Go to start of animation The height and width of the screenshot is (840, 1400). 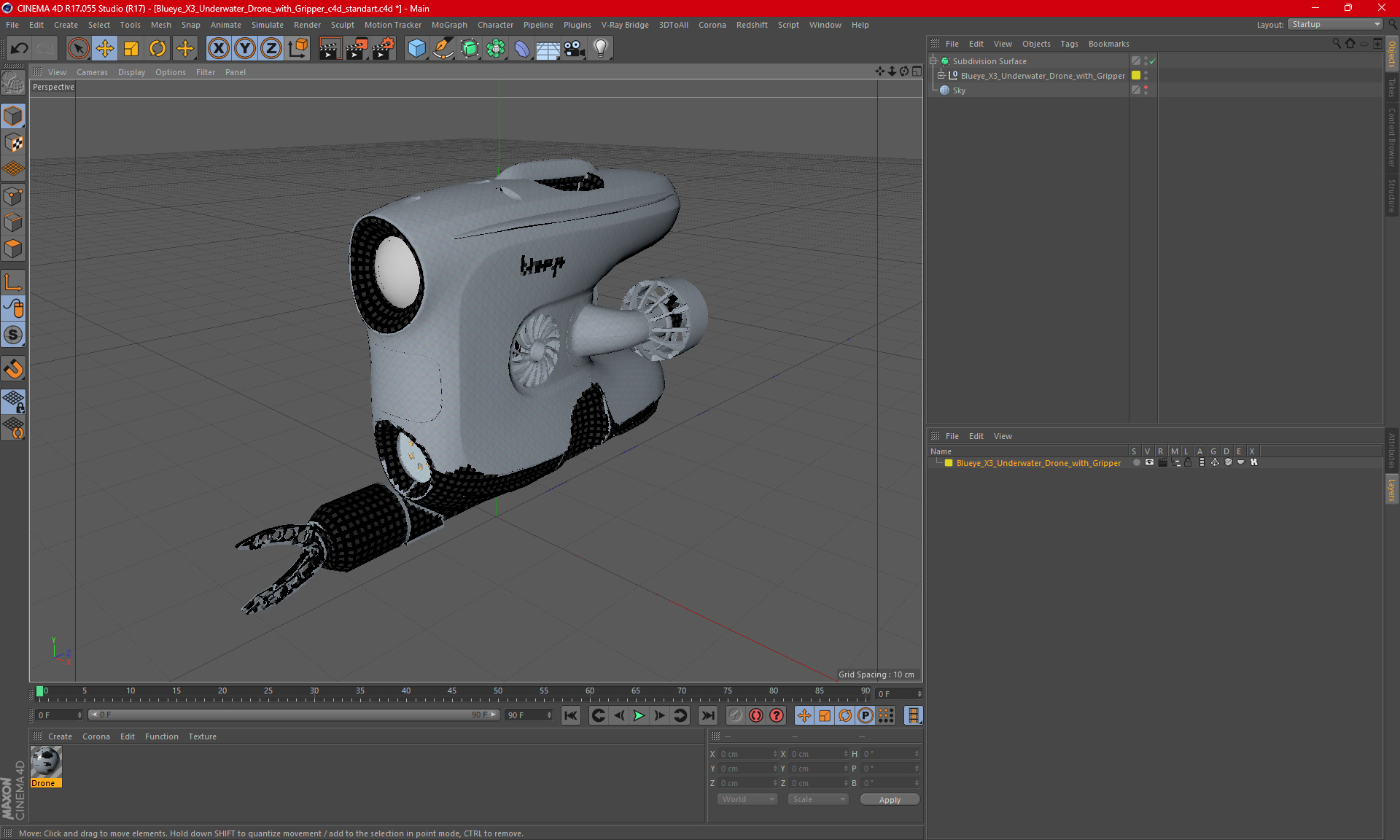tap(571, 715)
